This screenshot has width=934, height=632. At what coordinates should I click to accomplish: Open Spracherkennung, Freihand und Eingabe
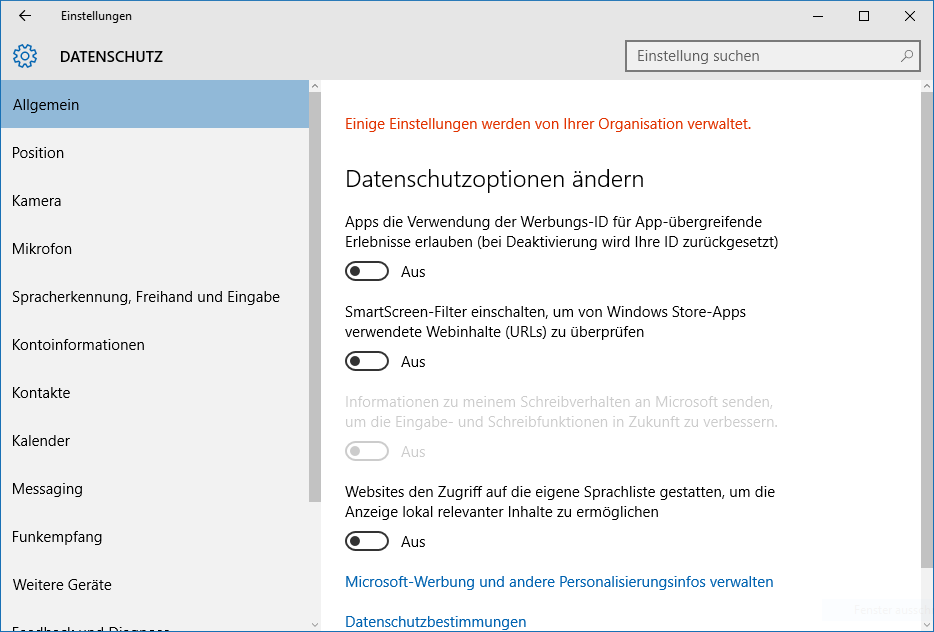(x=146, y=297)
